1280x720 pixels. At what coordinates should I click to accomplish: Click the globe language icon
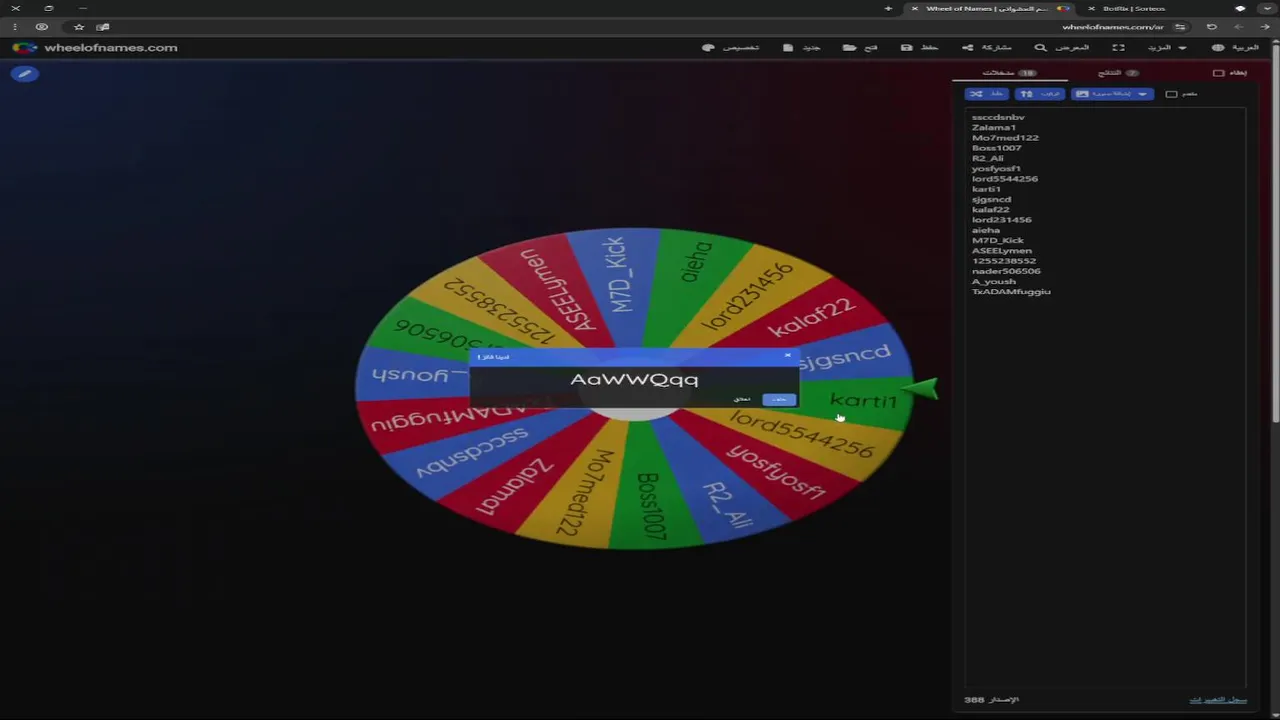click(1218, 48)
